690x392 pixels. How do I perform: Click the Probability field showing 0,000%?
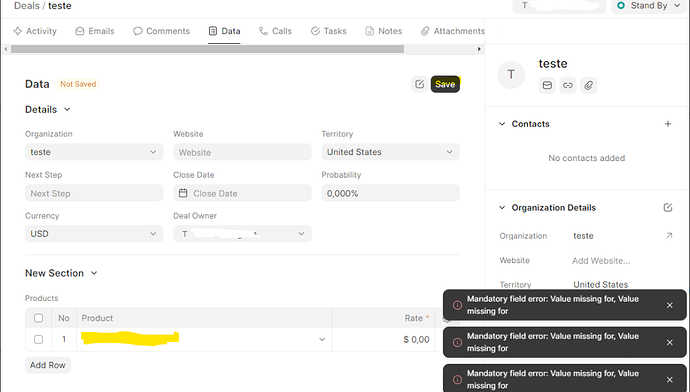tap(390, 193)
